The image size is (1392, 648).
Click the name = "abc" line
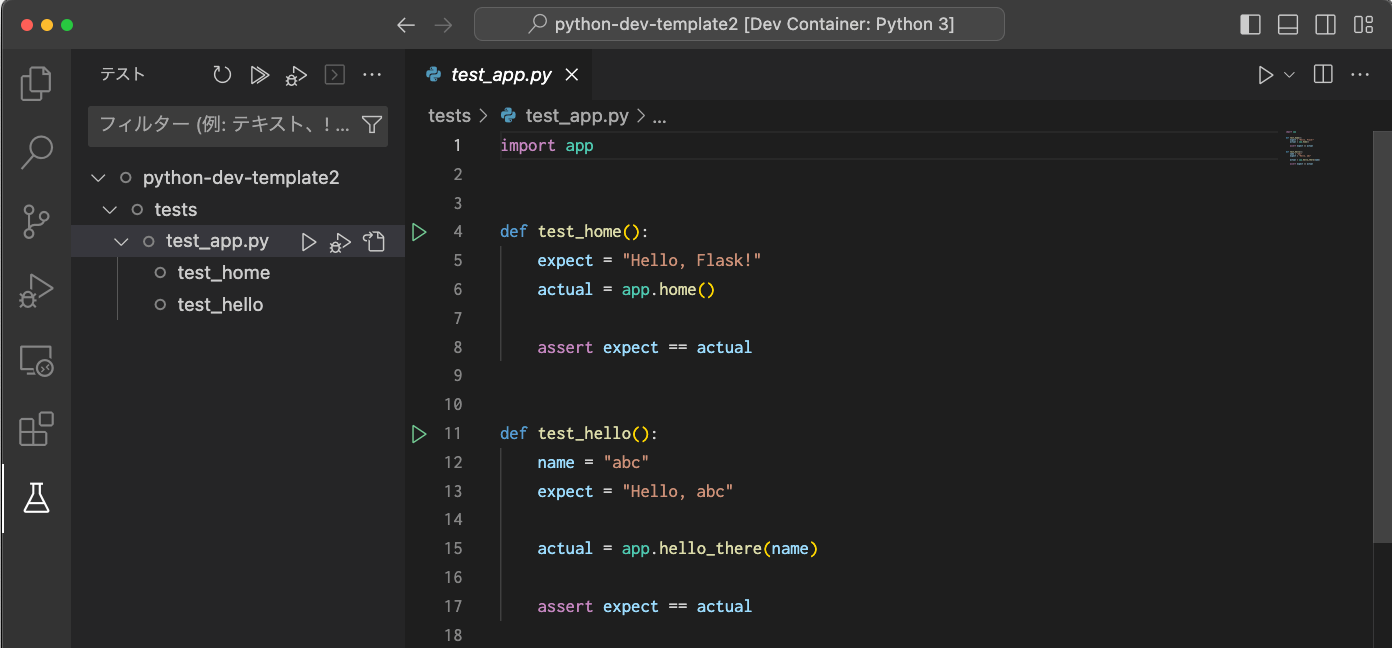(x=594, y=462)
